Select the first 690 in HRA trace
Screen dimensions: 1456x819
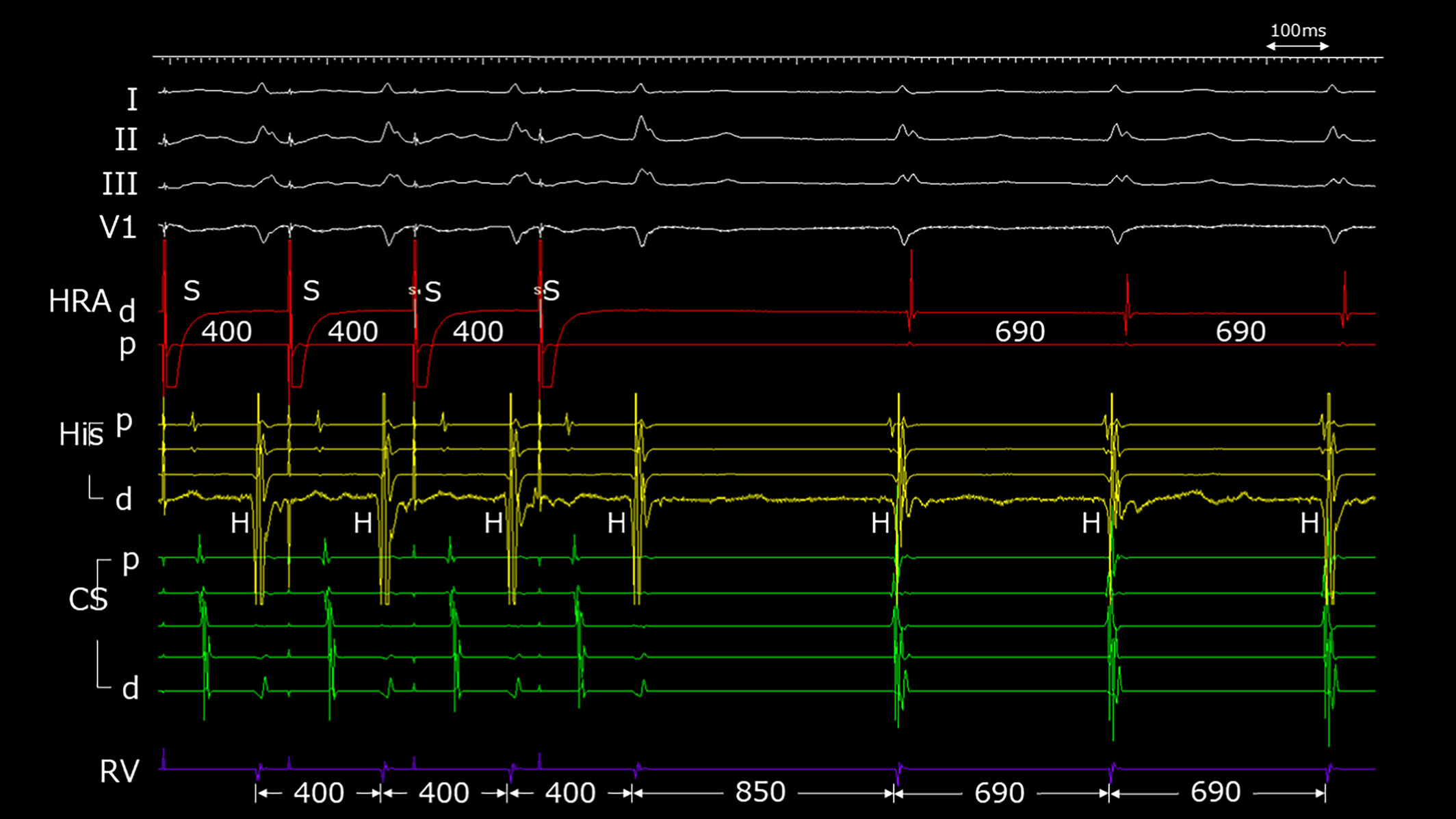[1019, 332]
